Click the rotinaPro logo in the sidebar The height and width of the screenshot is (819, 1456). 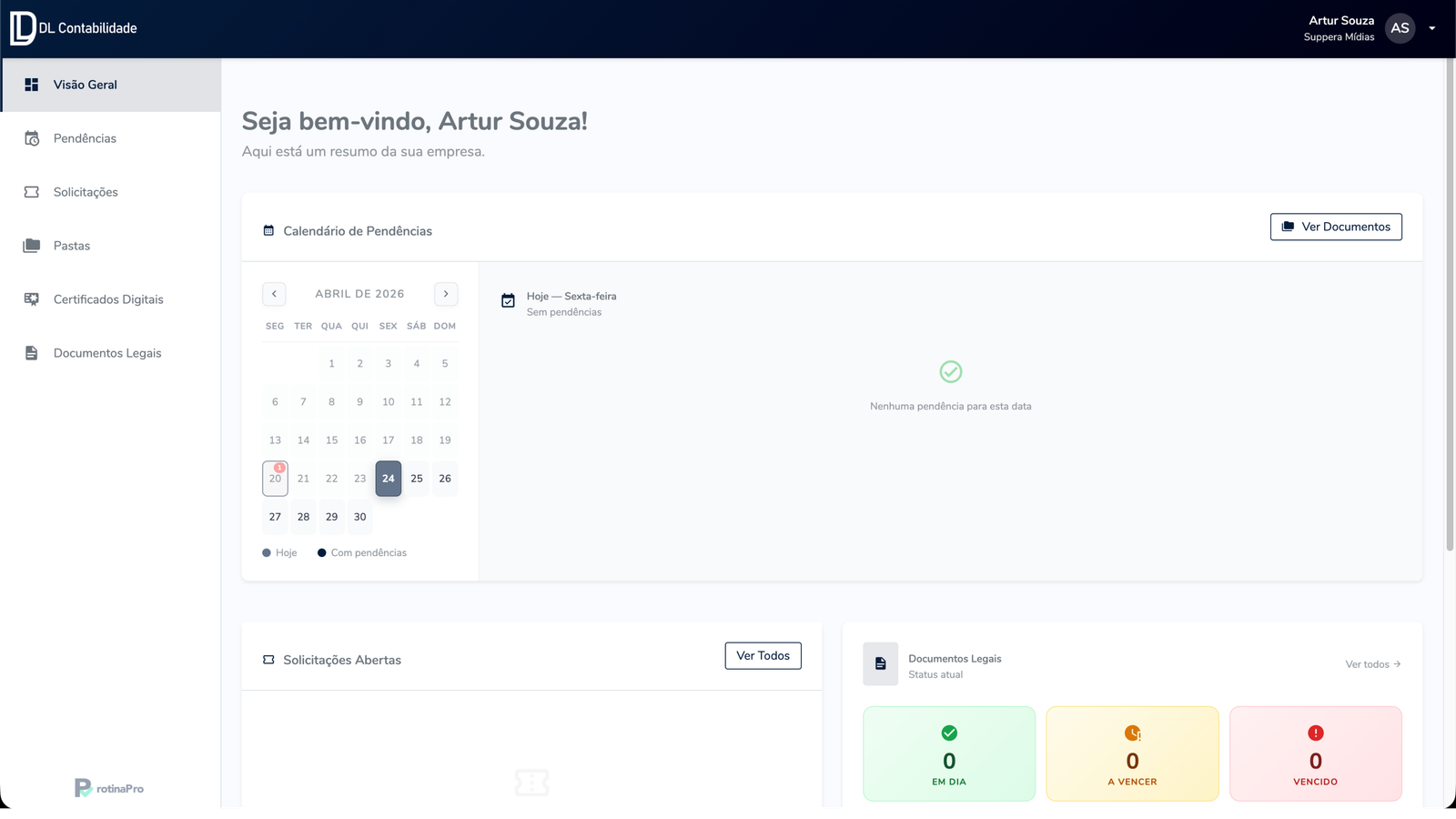pyautogui.click(x=109, y=788)
